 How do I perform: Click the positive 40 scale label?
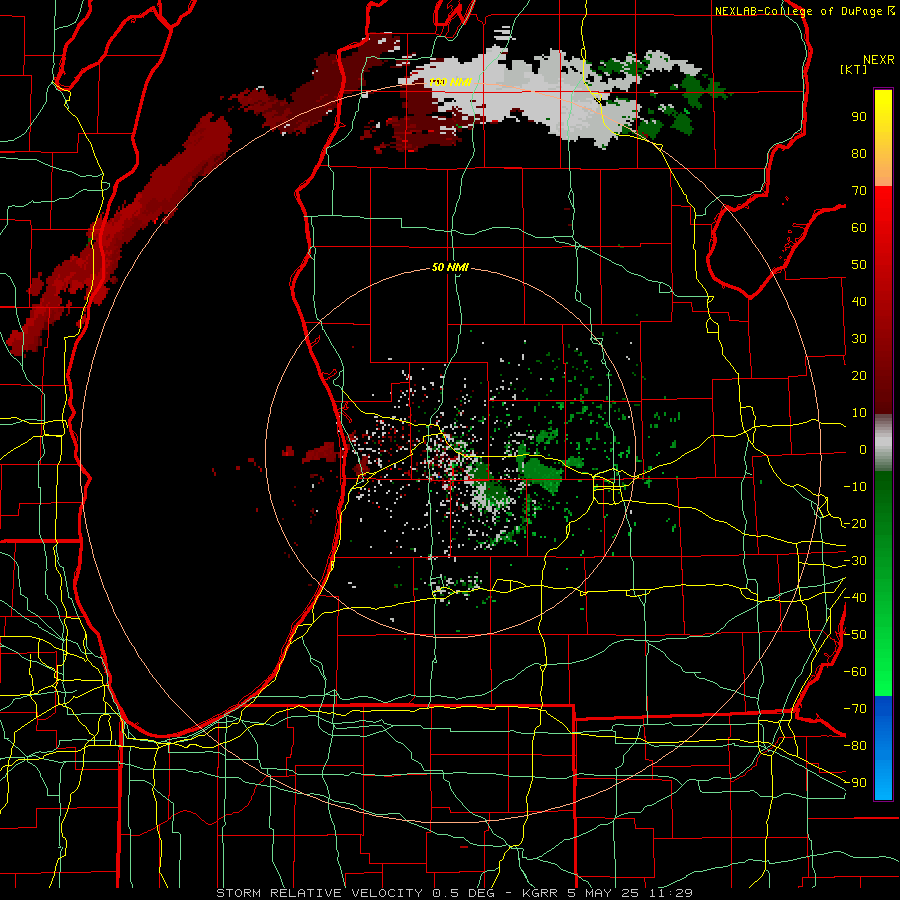point(859,301)
